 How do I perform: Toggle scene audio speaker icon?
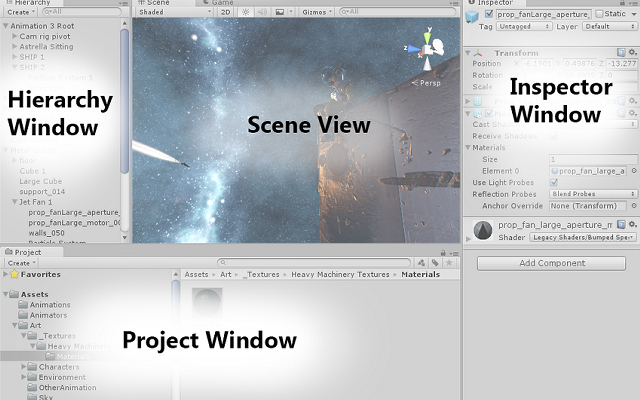click(262, 12)
